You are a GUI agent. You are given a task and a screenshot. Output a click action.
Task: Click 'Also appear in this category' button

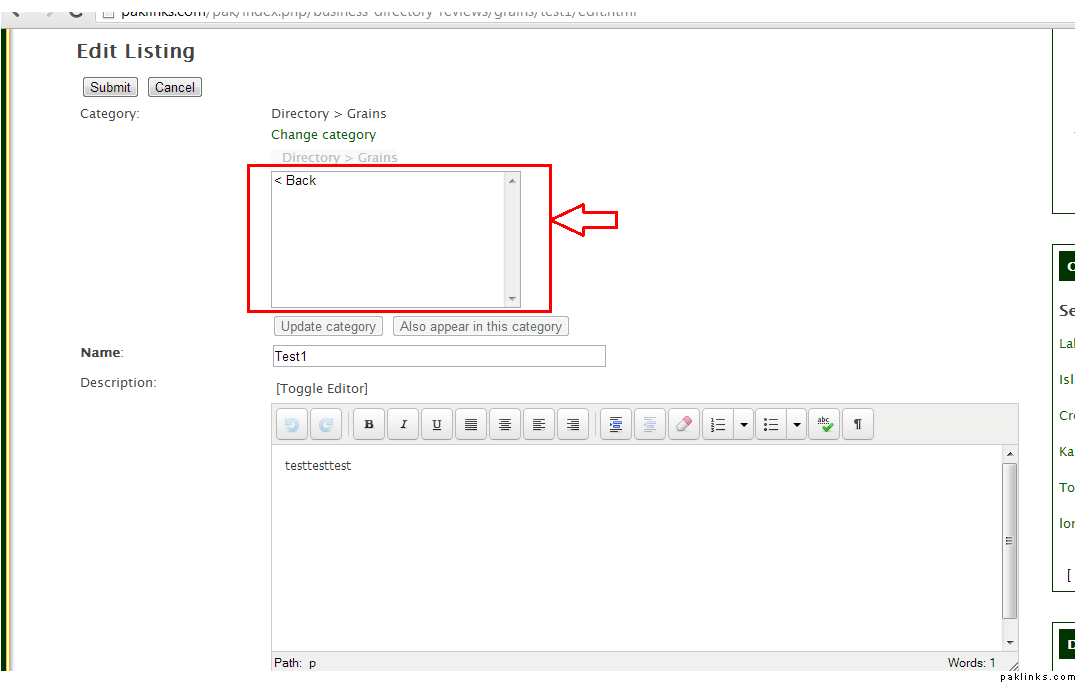point(481,326)
